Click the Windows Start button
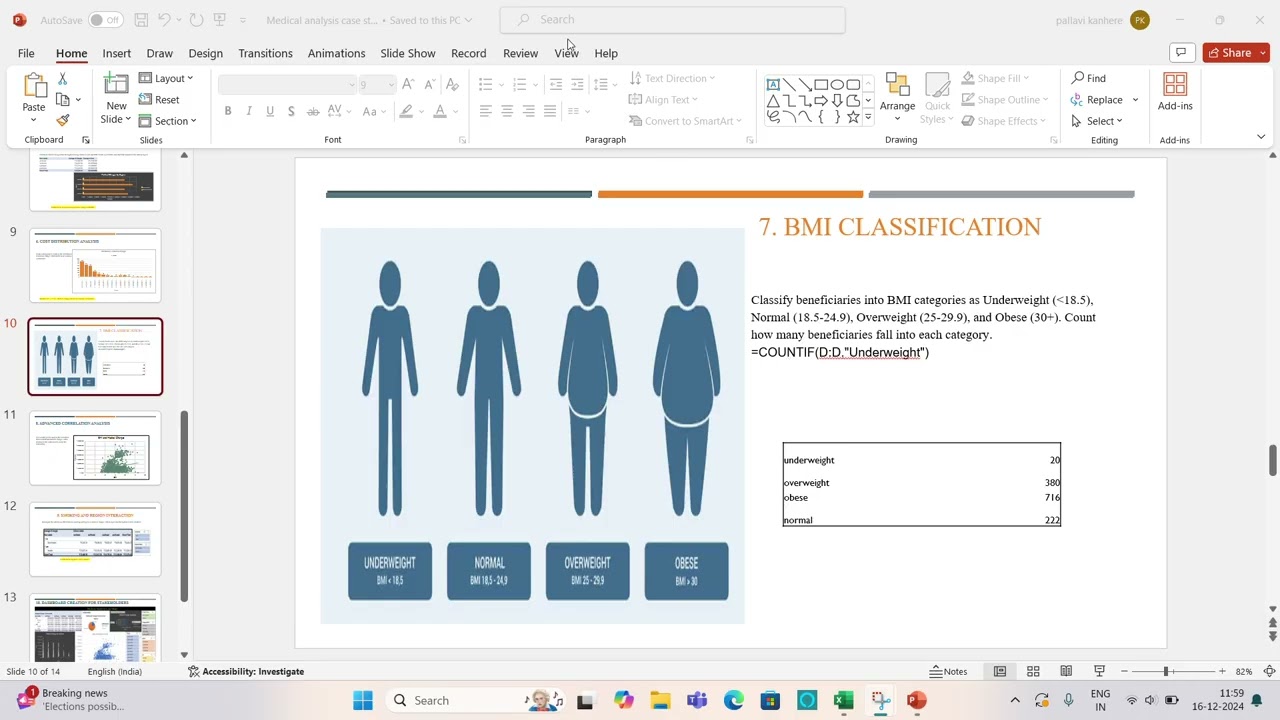Viewport: 1280px width, 720px height. (362, 700)
